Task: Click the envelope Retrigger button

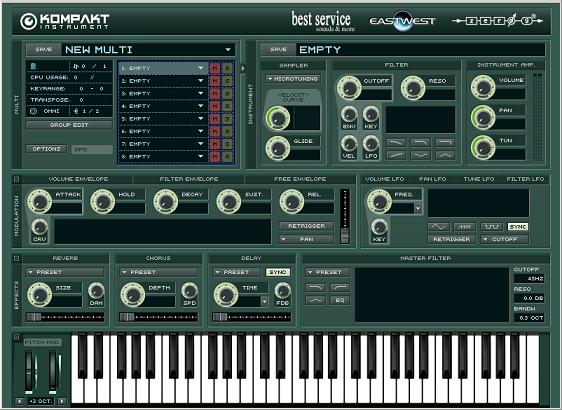Action: click(x=306, y=226)
